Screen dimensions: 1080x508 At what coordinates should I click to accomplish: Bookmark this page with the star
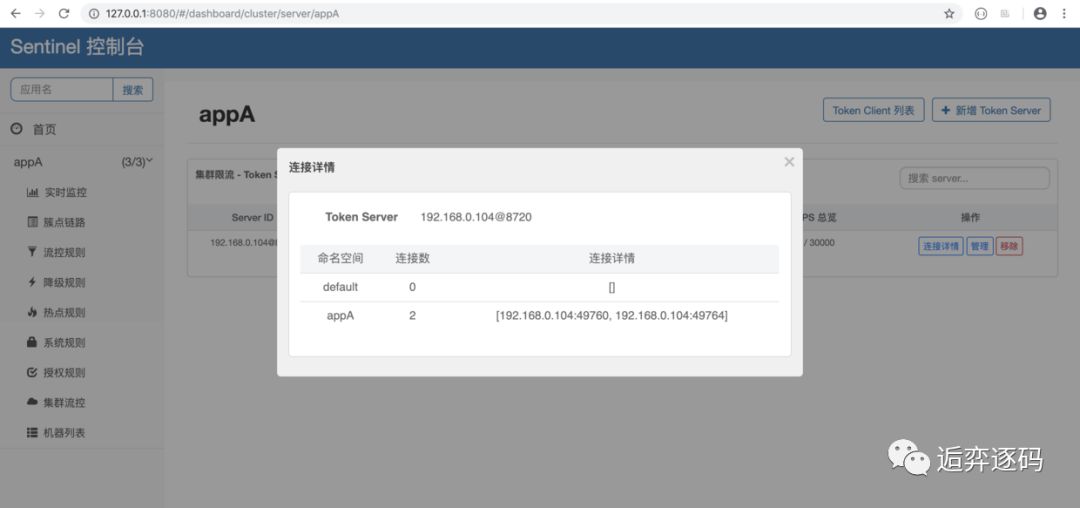[949, 14]
